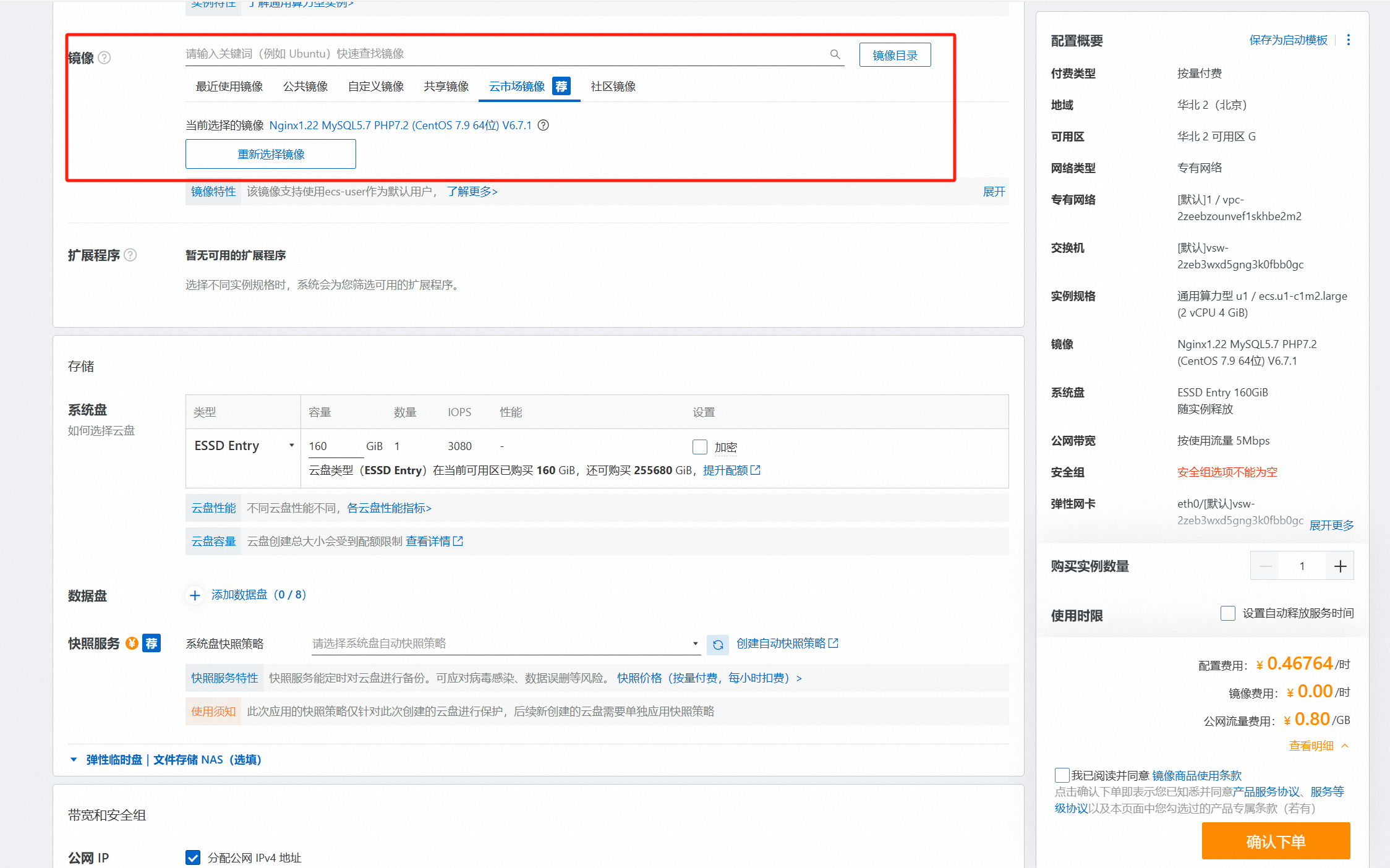Image resolution: width=1390 pixels, height=868 pixels.
Task: Click refresh icon for snapshot policy list
Action: (717, 644)
